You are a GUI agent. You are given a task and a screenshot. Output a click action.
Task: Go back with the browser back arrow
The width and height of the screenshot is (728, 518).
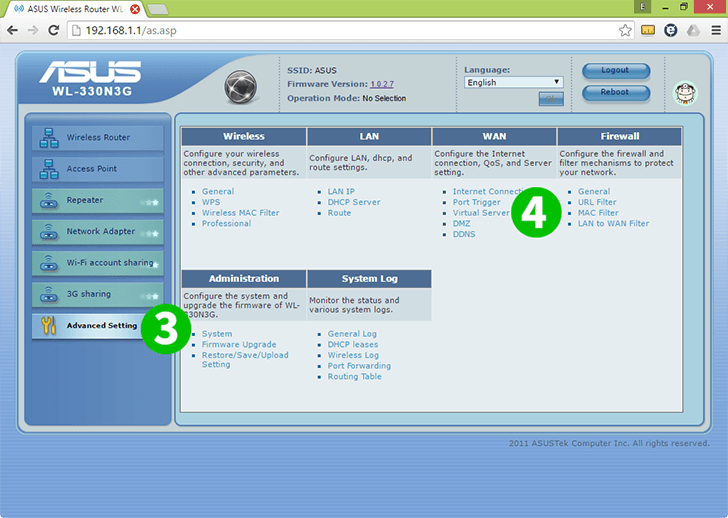pyautogui.click(x=13, y=31)
